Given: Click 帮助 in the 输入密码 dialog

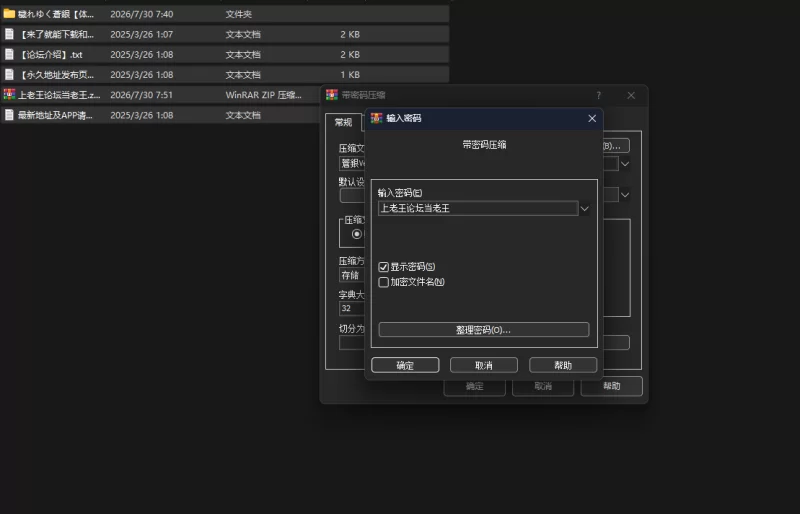Looking at the screenshot, I should pos(563,365).
